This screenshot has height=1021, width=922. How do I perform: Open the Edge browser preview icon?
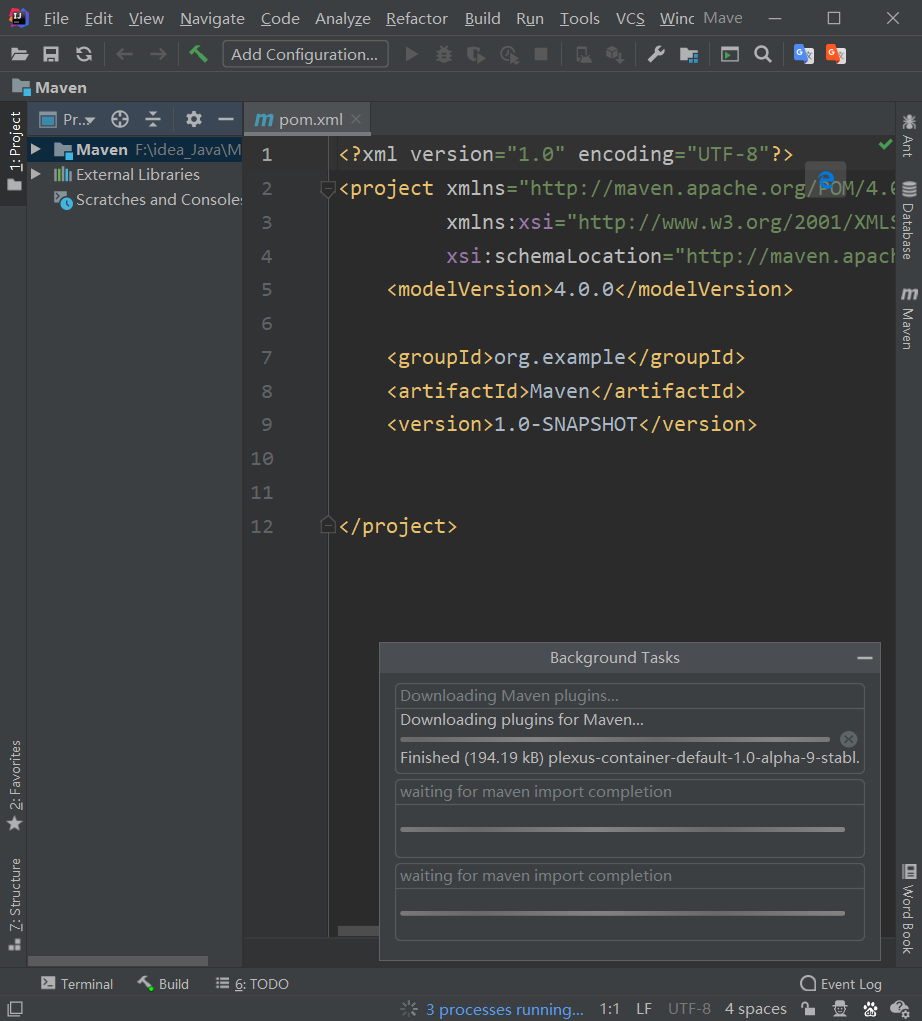click(x=826, y=179)
